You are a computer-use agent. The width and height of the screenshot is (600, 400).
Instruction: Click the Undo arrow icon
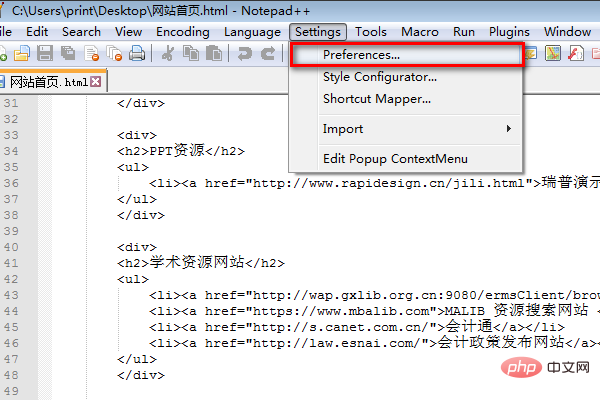coord(245,53)
